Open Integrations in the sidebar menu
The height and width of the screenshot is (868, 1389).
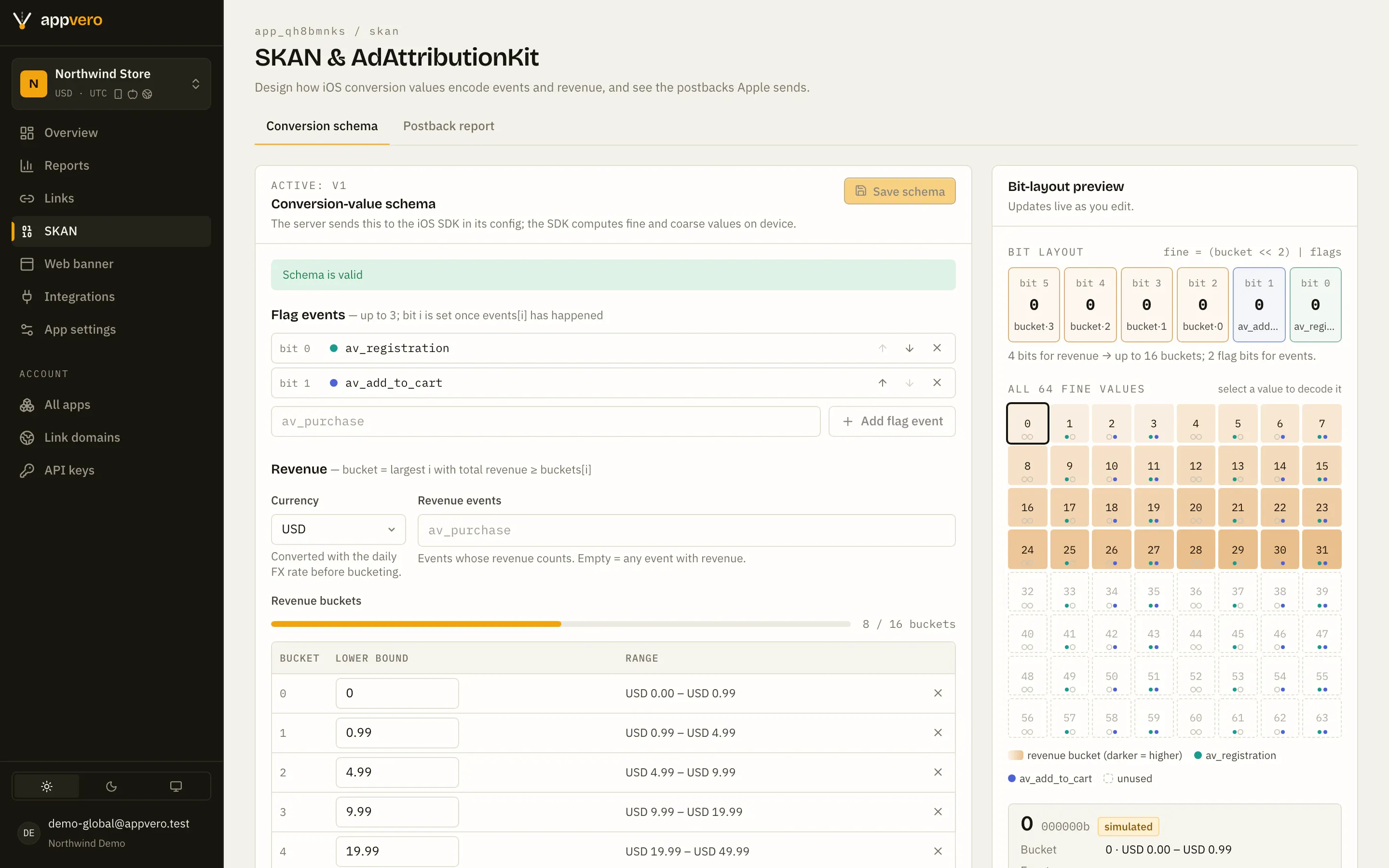[x=111, y=297]
